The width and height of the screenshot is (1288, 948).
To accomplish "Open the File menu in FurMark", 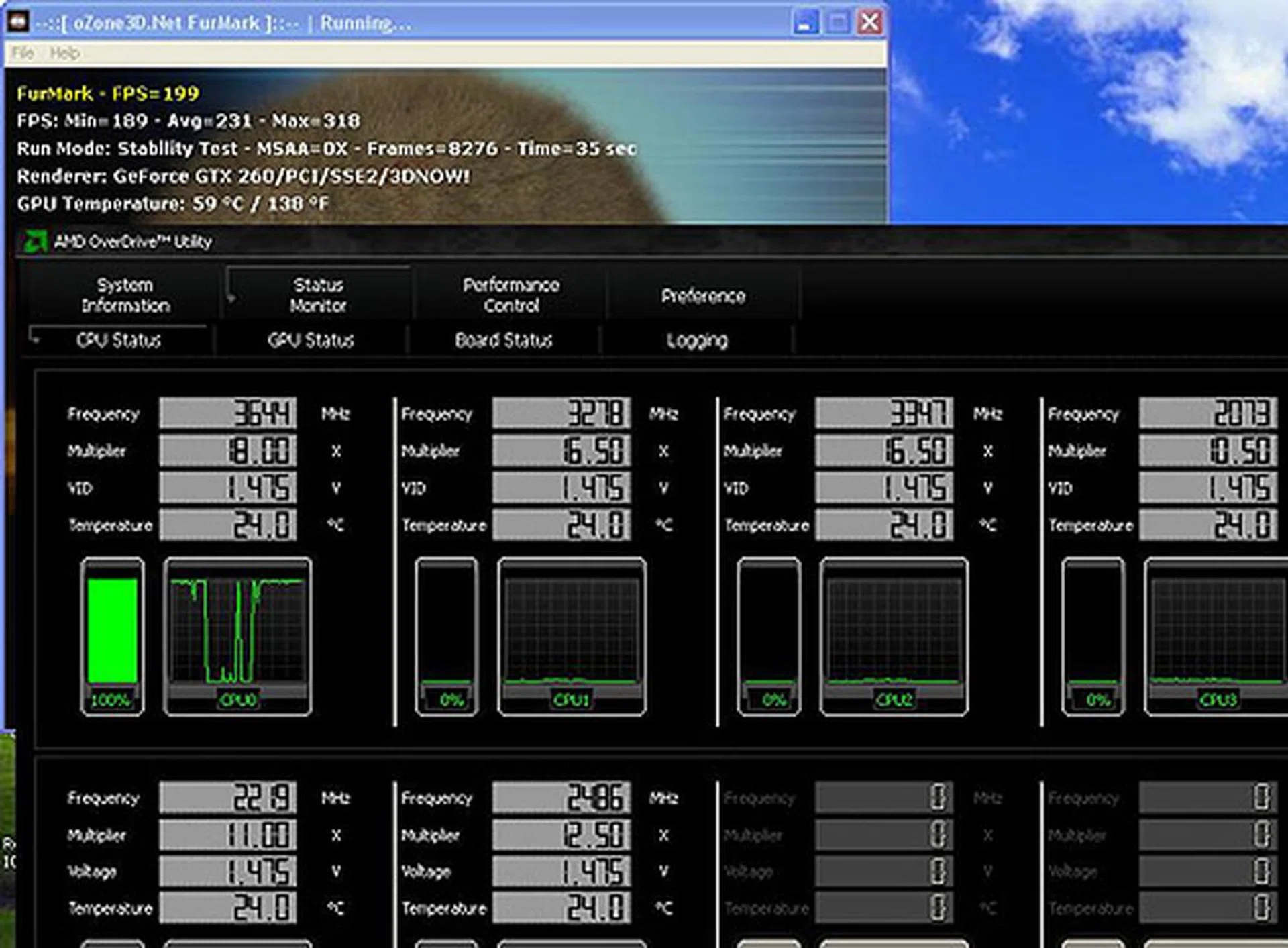I will click(23, 53).
